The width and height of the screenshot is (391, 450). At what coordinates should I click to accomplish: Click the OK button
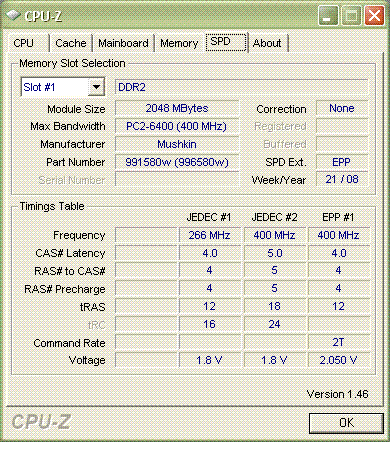(x=346, y=423)
